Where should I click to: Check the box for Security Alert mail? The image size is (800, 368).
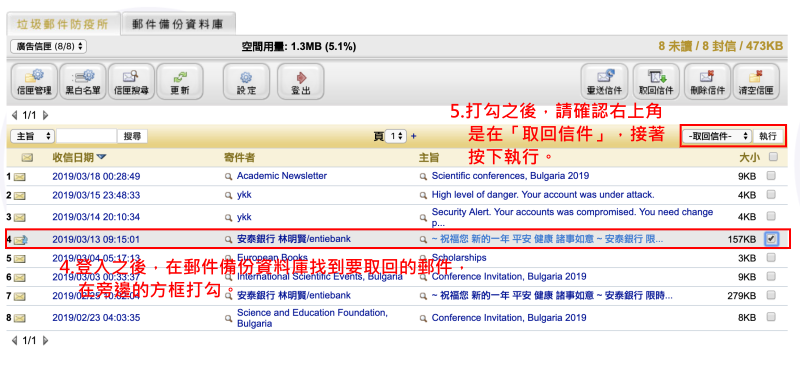[771, 216]
